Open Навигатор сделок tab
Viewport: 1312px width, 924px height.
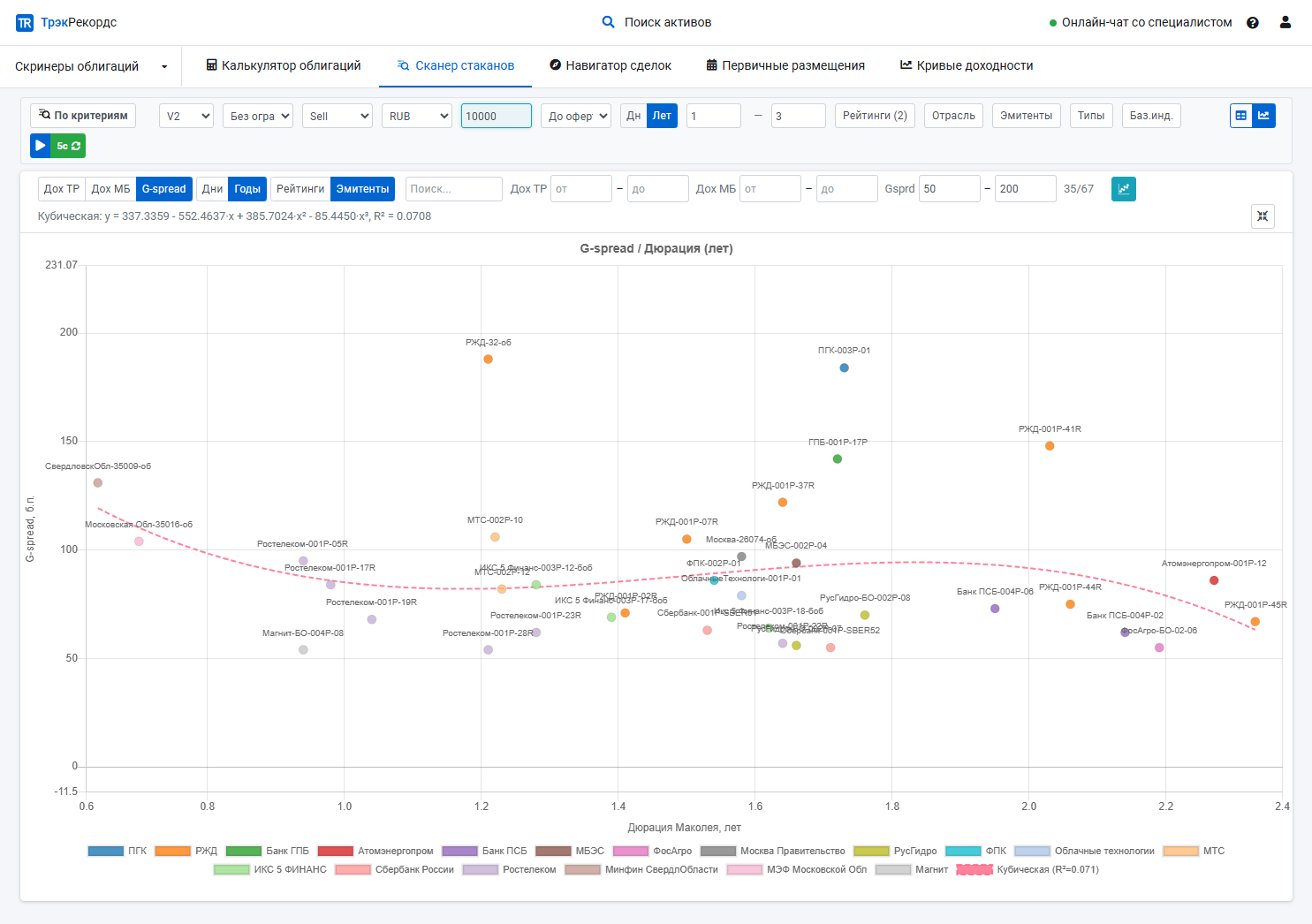(x=610, y=65)
